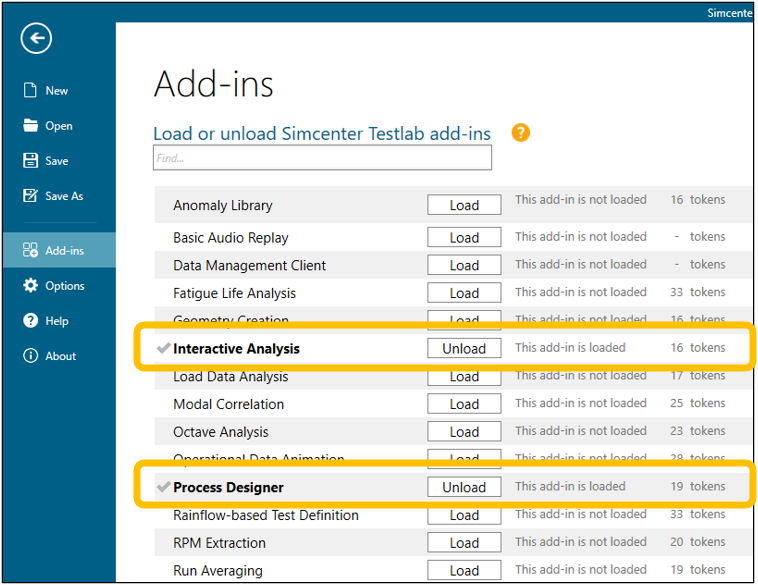Load the Modal Correlation add-in
This screenshot has width=758, height=585.
point(464,404)
